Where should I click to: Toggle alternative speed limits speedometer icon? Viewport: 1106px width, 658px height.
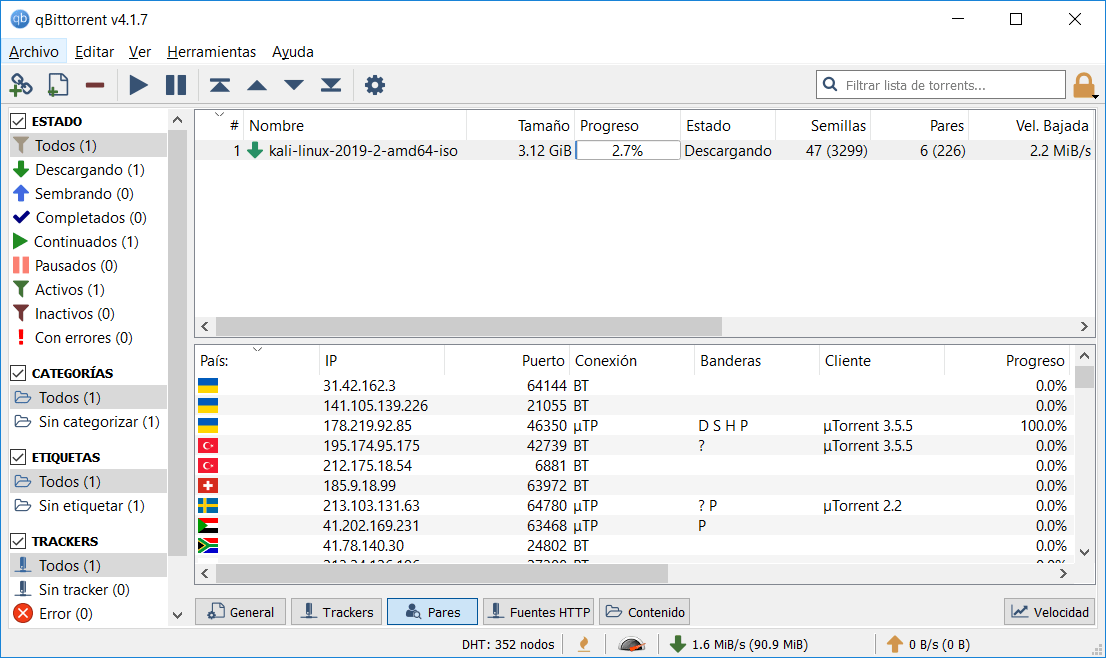point(632,644)
